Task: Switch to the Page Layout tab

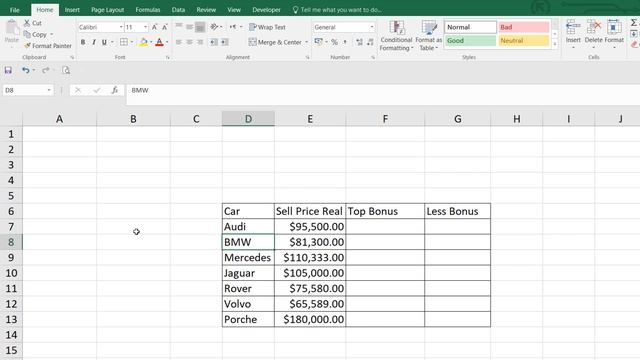Action: point(107,10)
